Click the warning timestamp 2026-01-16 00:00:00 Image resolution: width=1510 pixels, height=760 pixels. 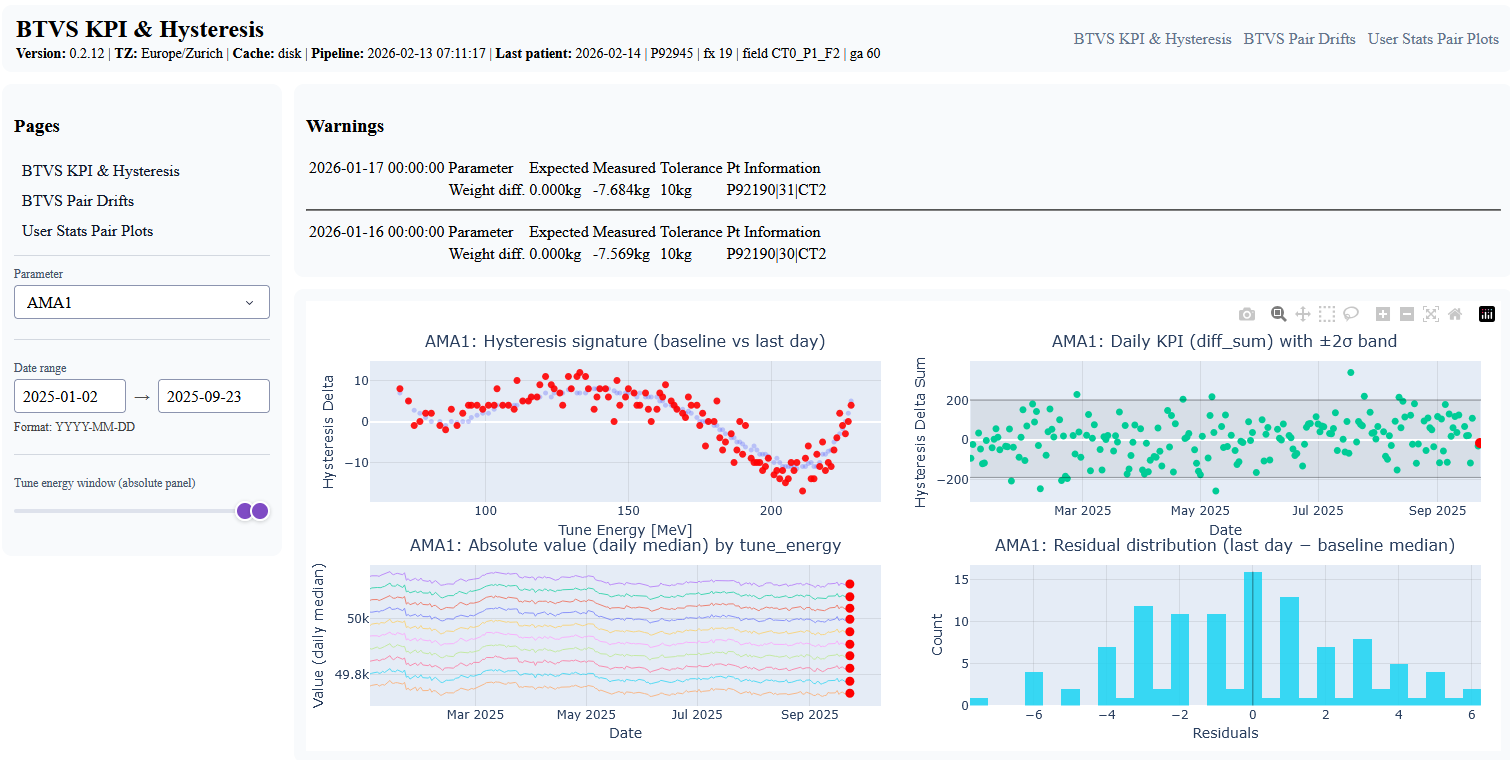(377, 232)
